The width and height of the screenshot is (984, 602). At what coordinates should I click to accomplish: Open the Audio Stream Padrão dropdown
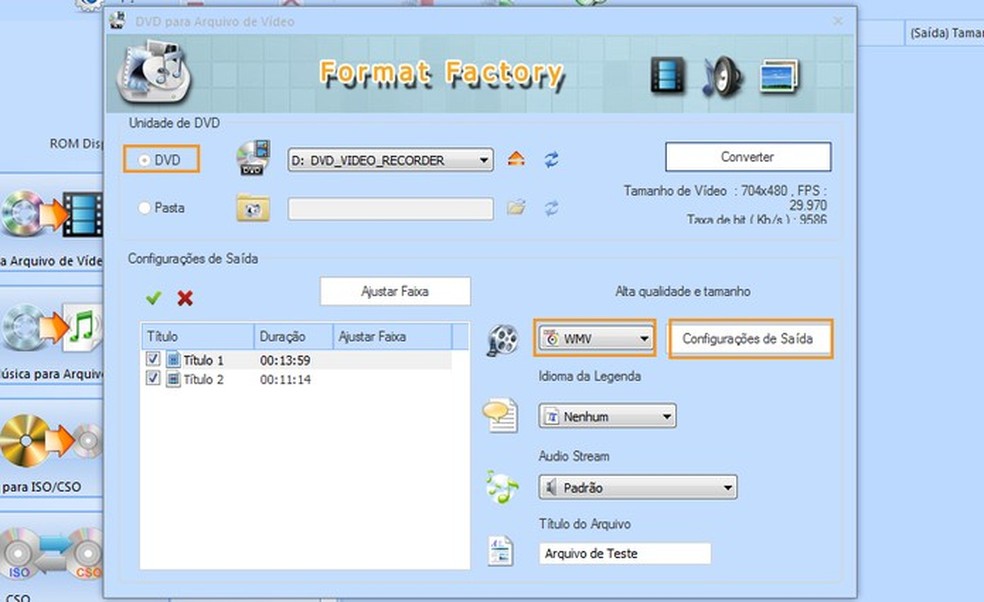(638, 487)
